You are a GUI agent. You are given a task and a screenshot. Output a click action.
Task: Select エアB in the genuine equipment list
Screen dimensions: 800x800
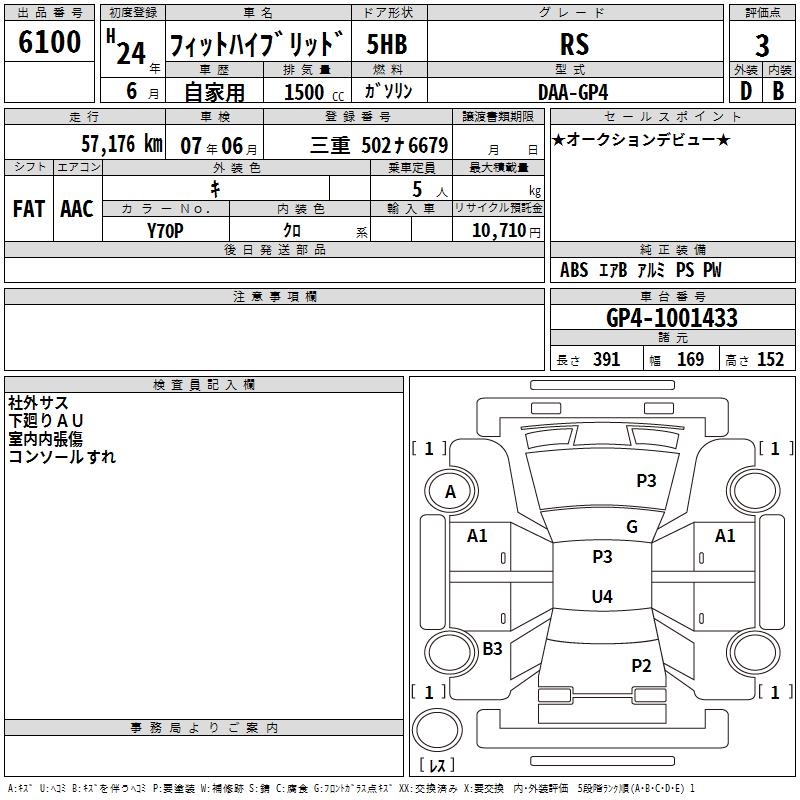(x=613, y=270)
